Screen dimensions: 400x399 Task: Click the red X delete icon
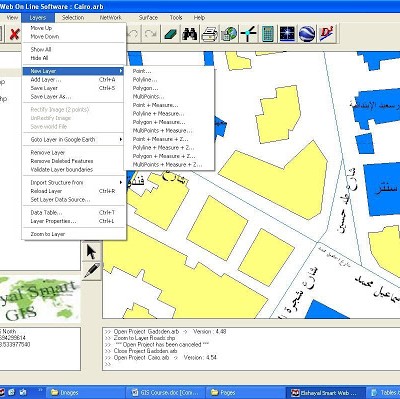[x=14, y=34]
